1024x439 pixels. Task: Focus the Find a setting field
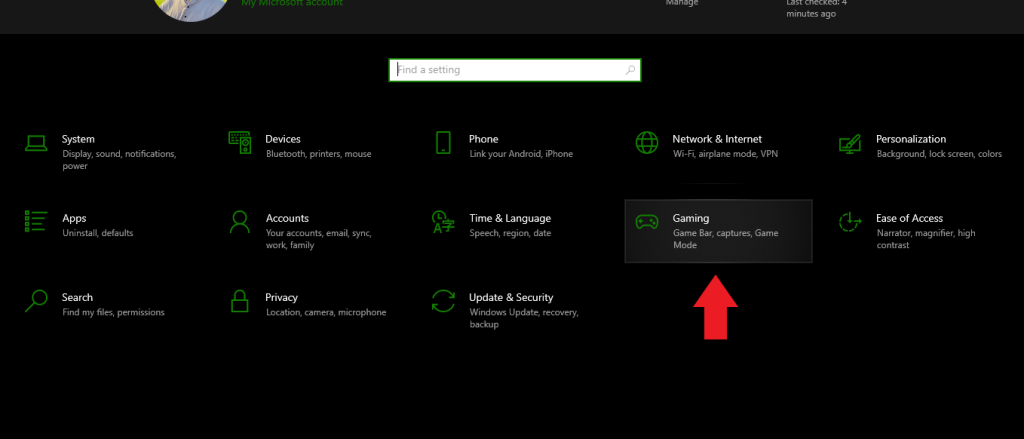point(515,70)
